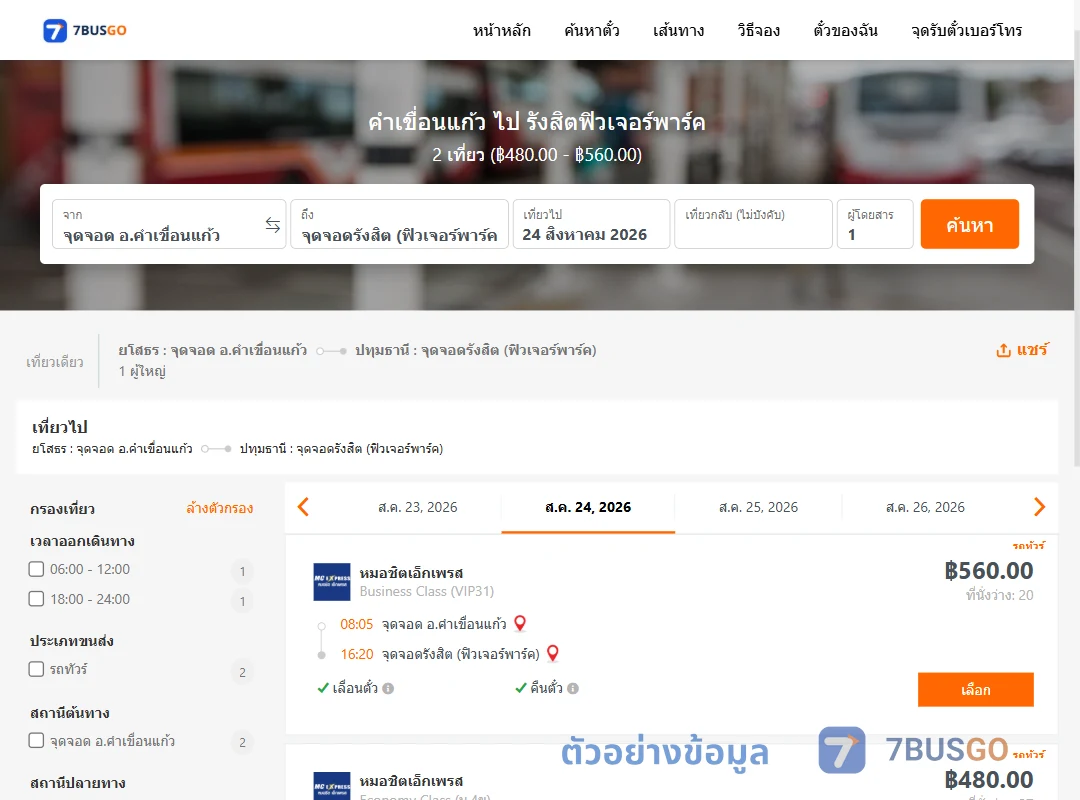Open จุดรับตั๋วเบอร์โทร menu item

click(966, 30)
